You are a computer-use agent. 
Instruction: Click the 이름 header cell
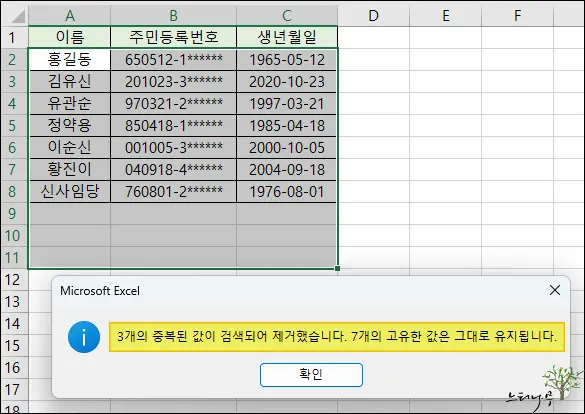pos(69,37)
